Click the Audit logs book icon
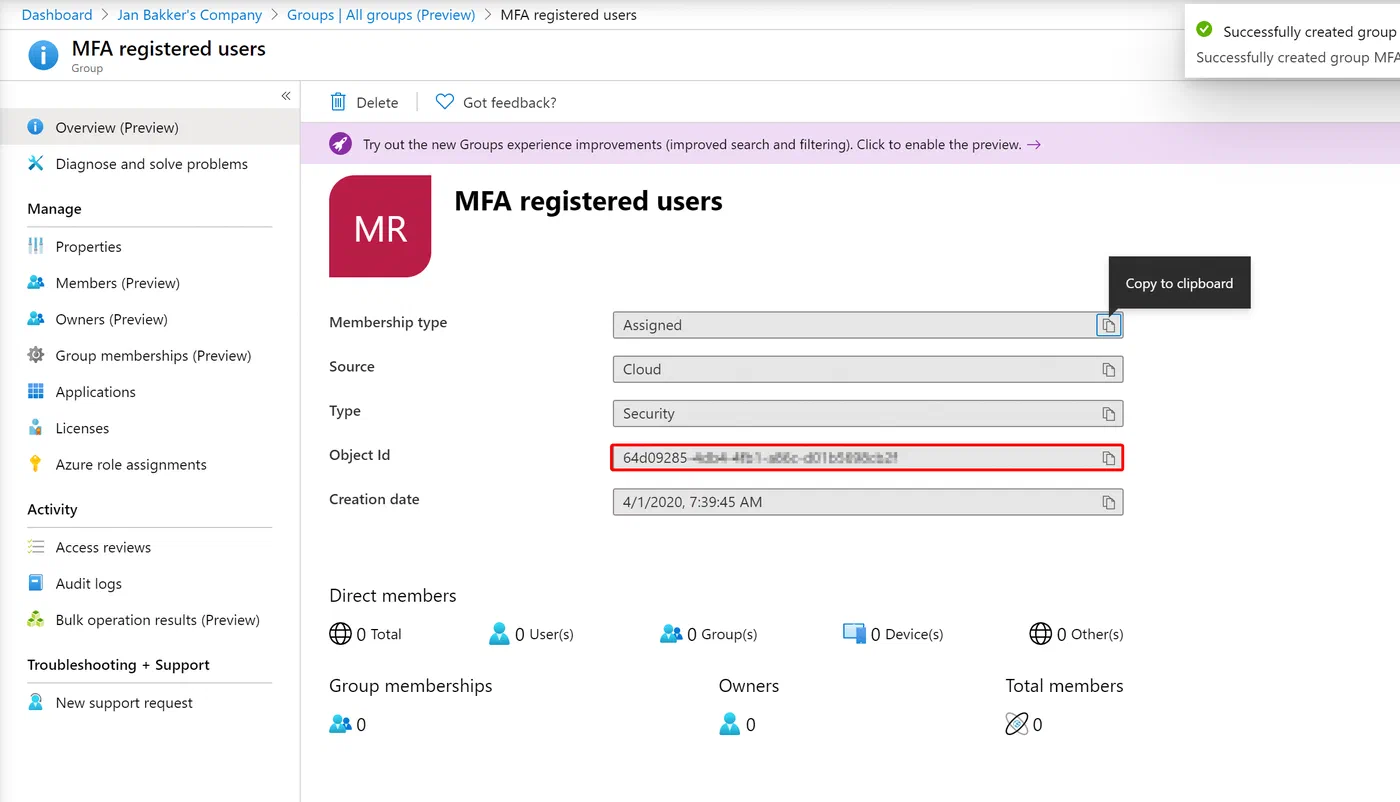This screenshot has height=802, width=1400. click(x=35, y=583)
